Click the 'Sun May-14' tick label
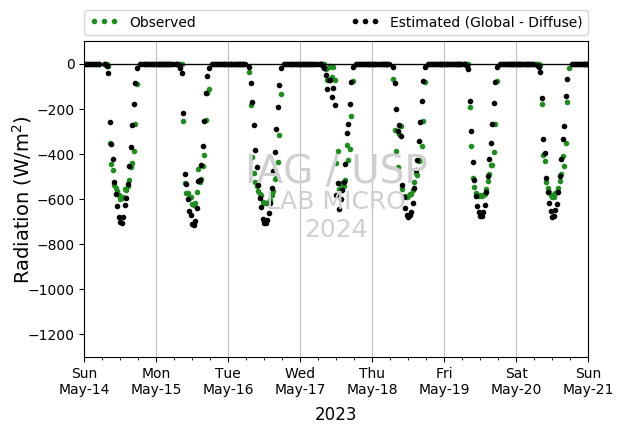This screenshot has height=434, width=623. [84, 381]
